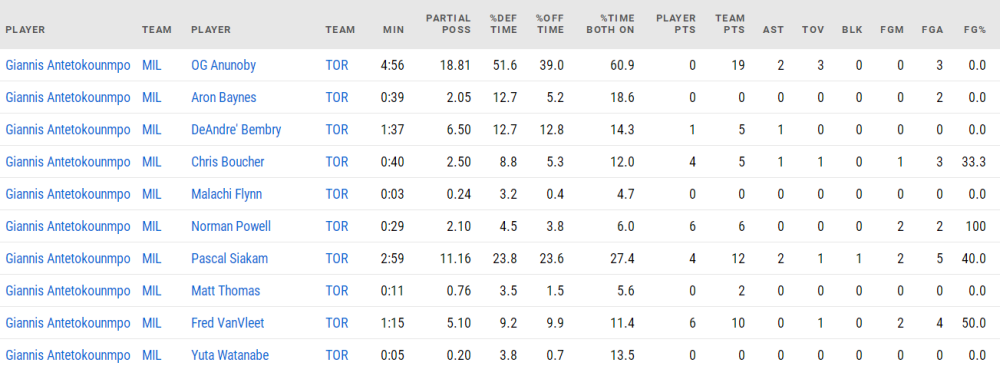Sort by %TIME BOTH ON header
Image resolution: width=1000 pixels, height=366 pixels.
pyautogui.click(x=610, y=24)
